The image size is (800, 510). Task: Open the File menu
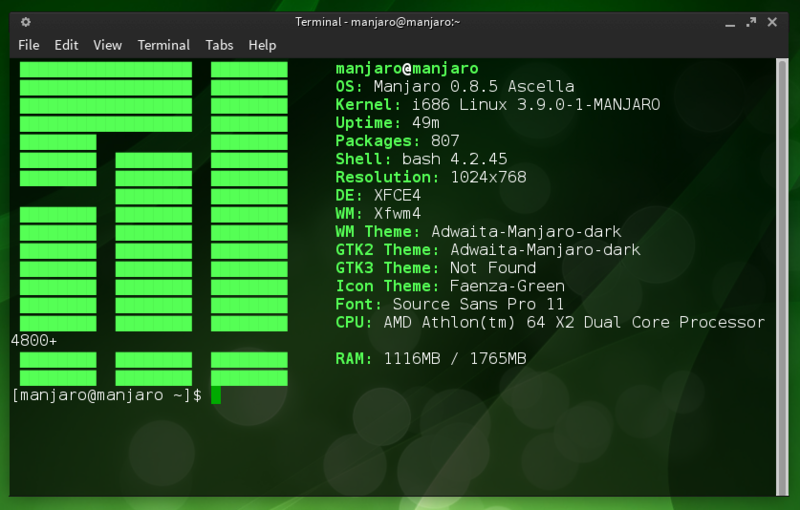(x=29, y=45)
